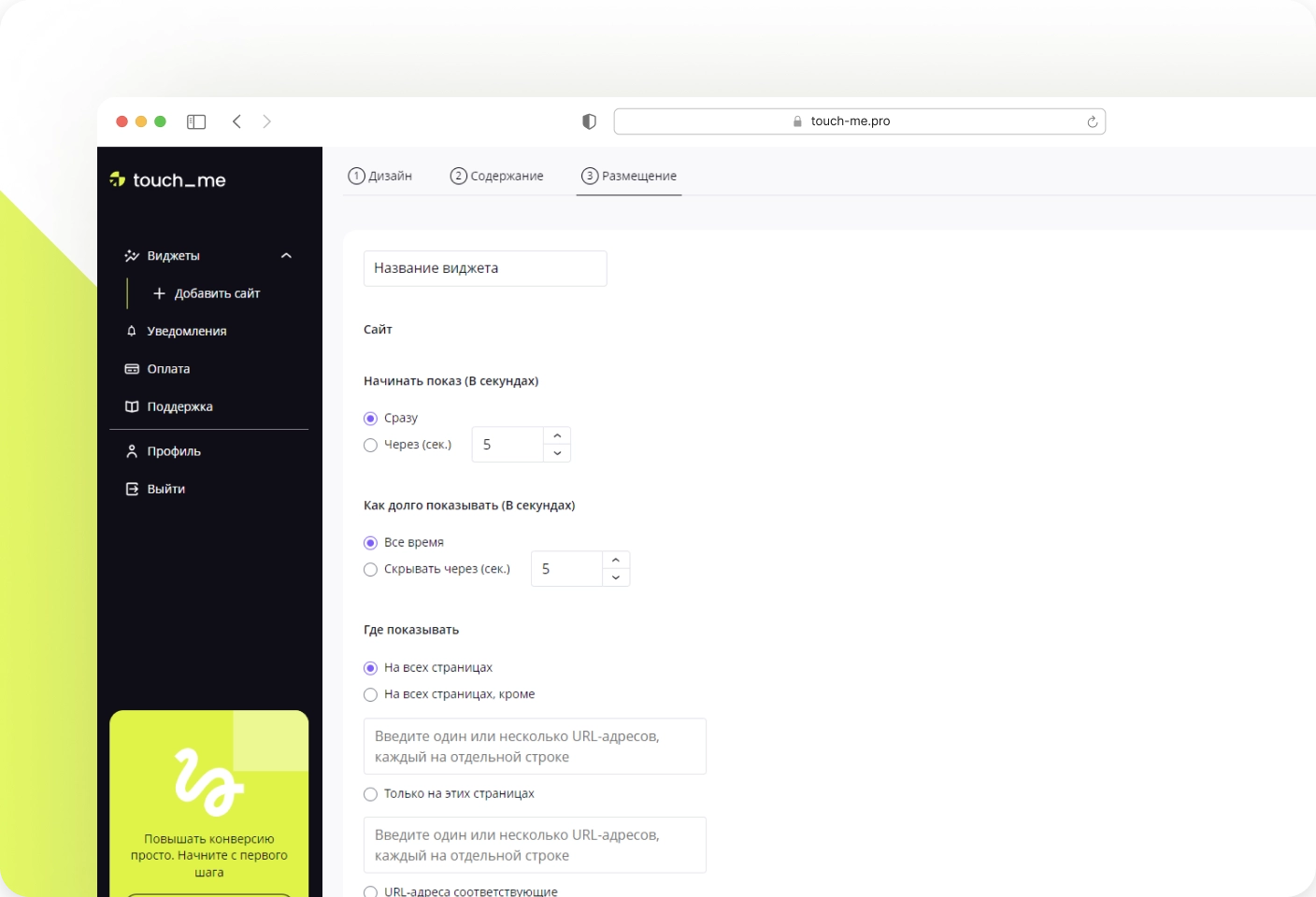Screen dimensions: 1316x897
Task: Go back with the browser back arrow
Action: tap(237, 121)
